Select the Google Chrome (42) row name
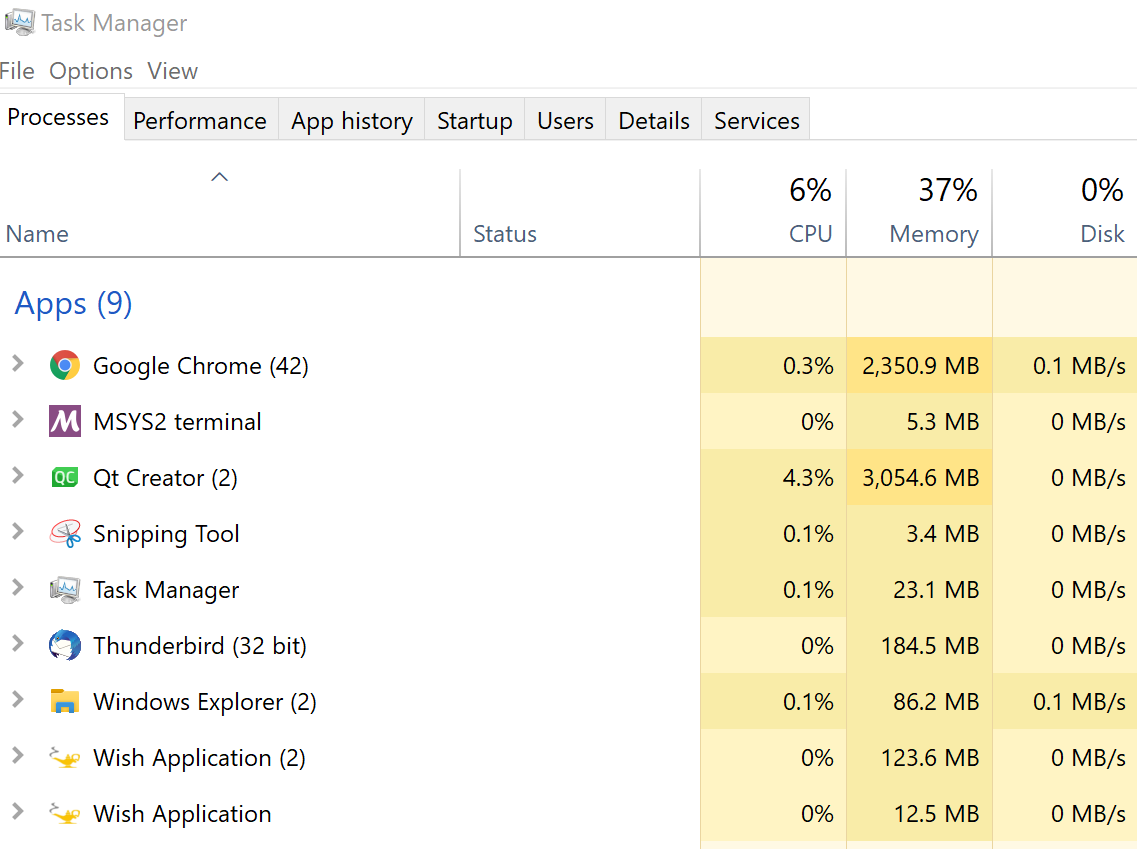Image resolution: width=1137 pixels, height=849 pixels. (201, 366)
